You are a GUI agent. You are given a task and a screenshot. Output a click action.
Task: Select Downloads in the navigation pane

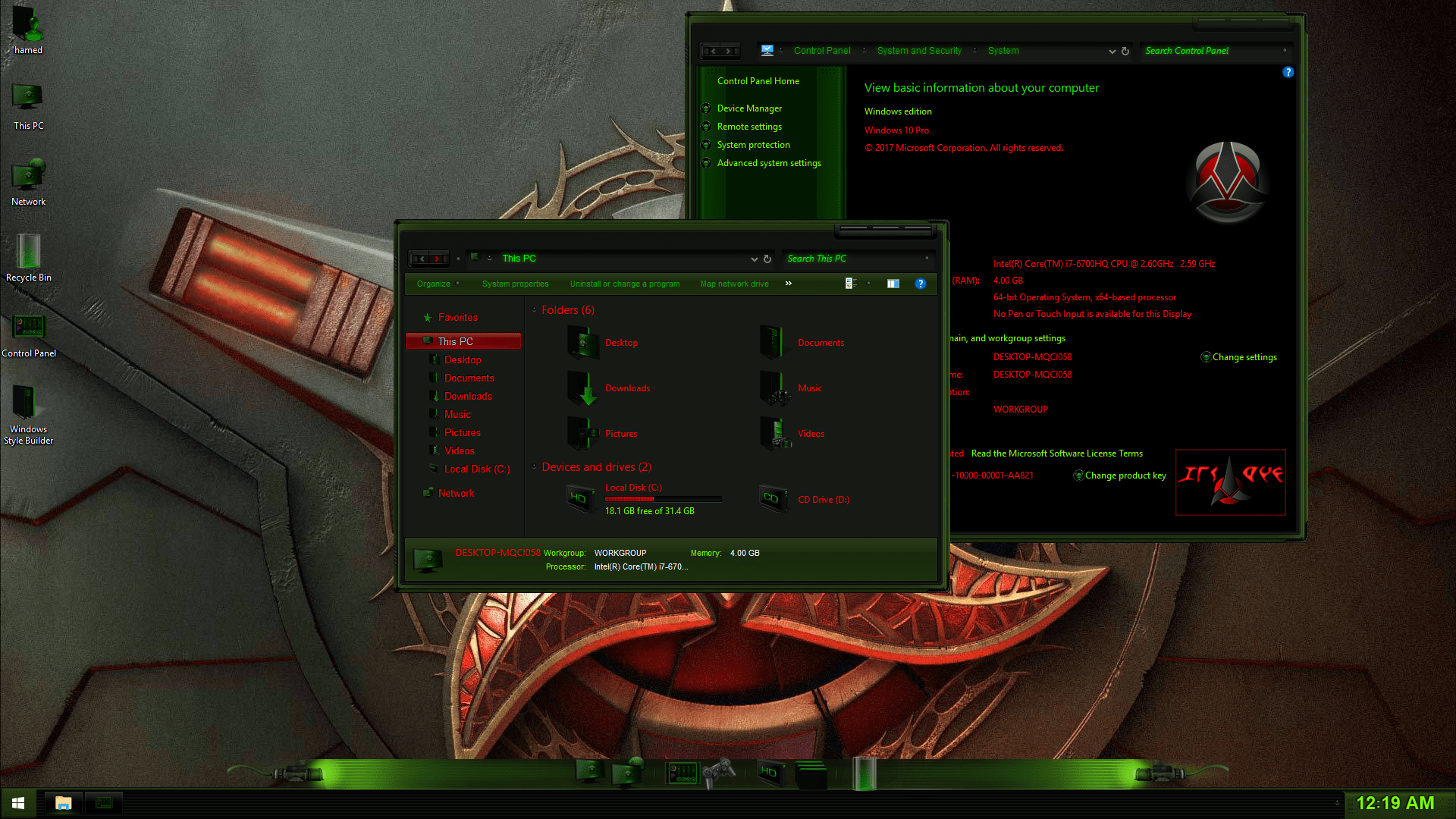pos(468,396)
